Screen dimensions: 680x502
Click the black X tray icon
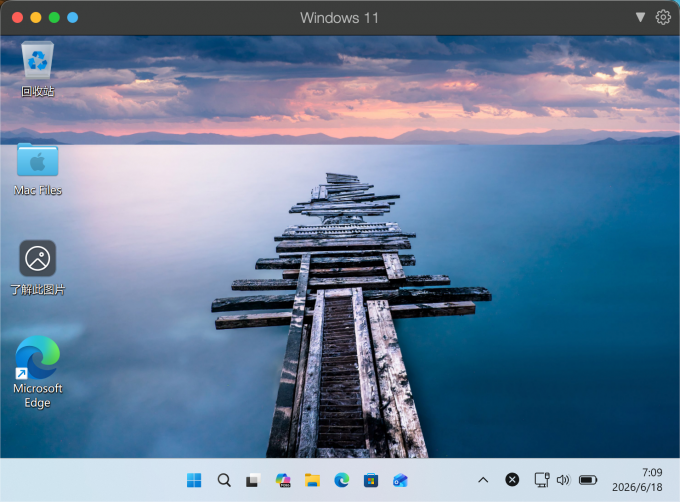(512, 479)
